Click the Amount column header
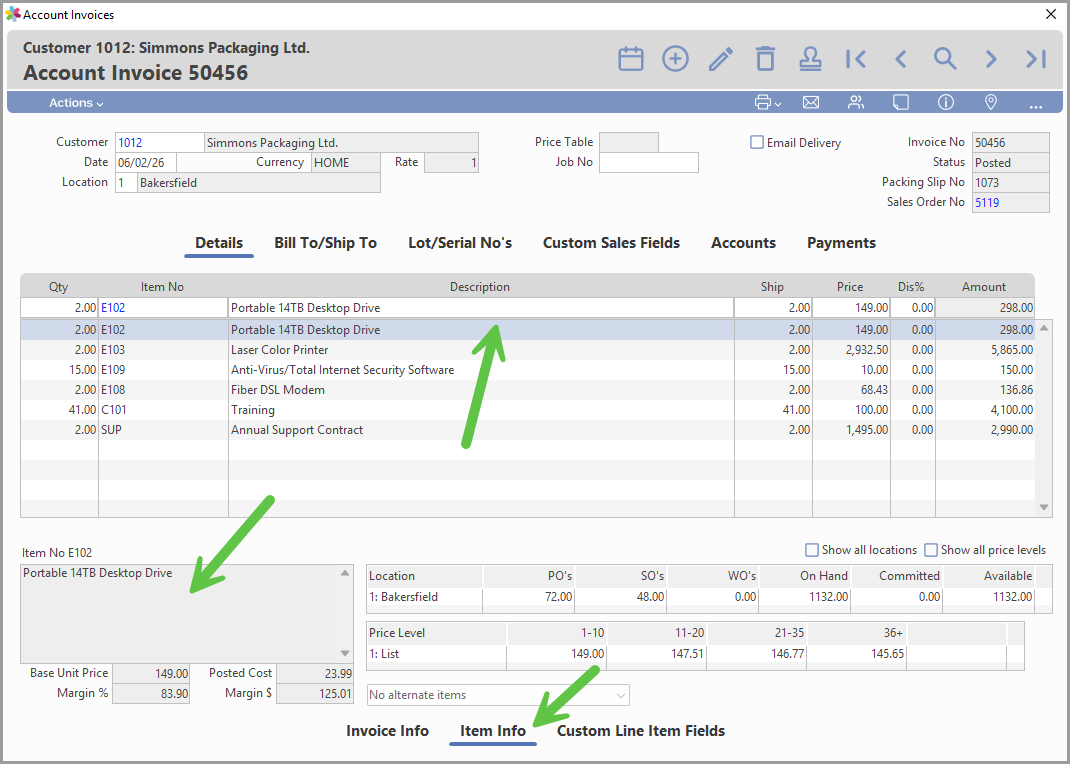 [x=984, y=287]
